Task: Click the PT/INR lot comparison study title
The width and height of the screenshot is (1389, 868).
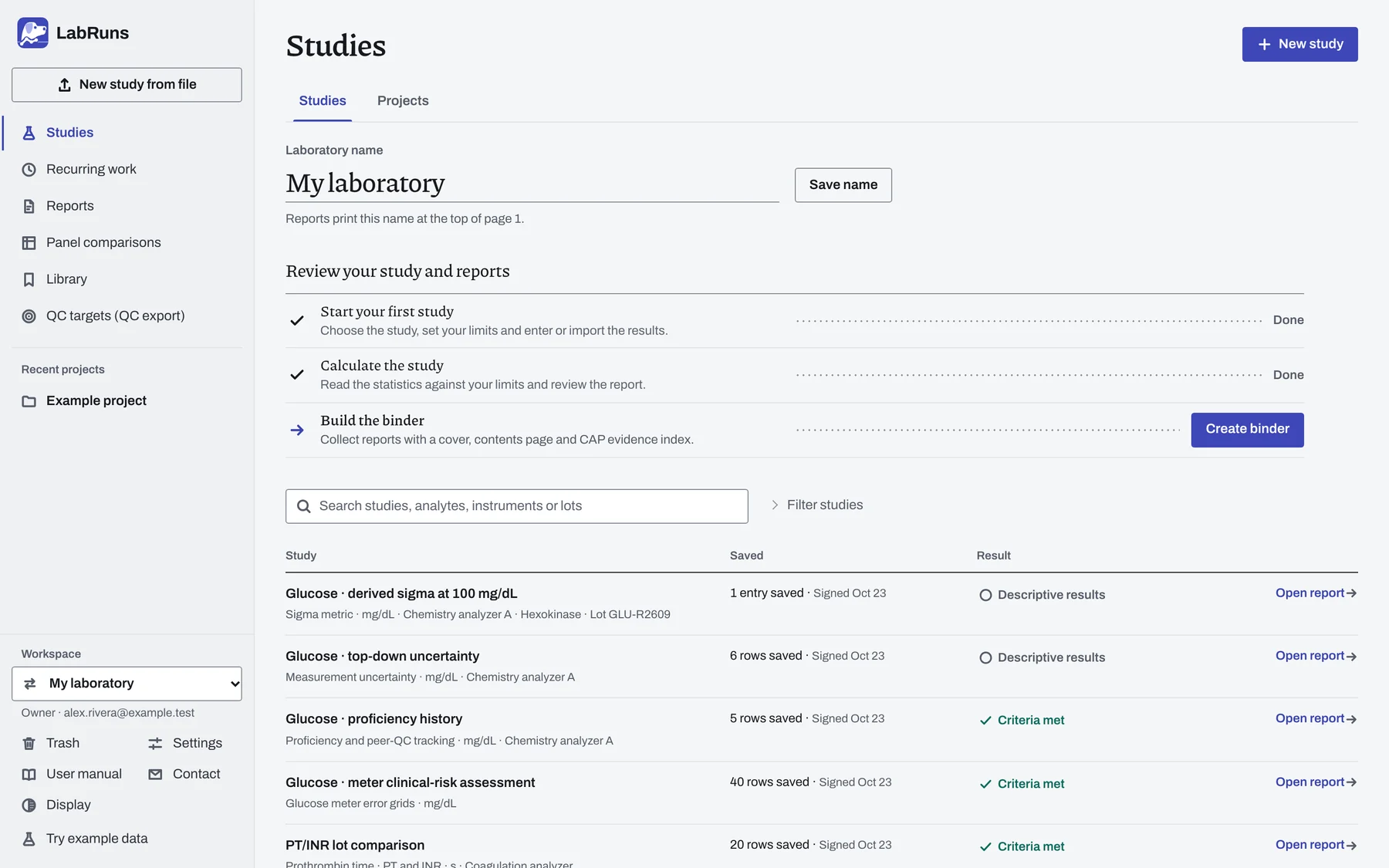Action: pyautogui.click(x=355, y=846)
